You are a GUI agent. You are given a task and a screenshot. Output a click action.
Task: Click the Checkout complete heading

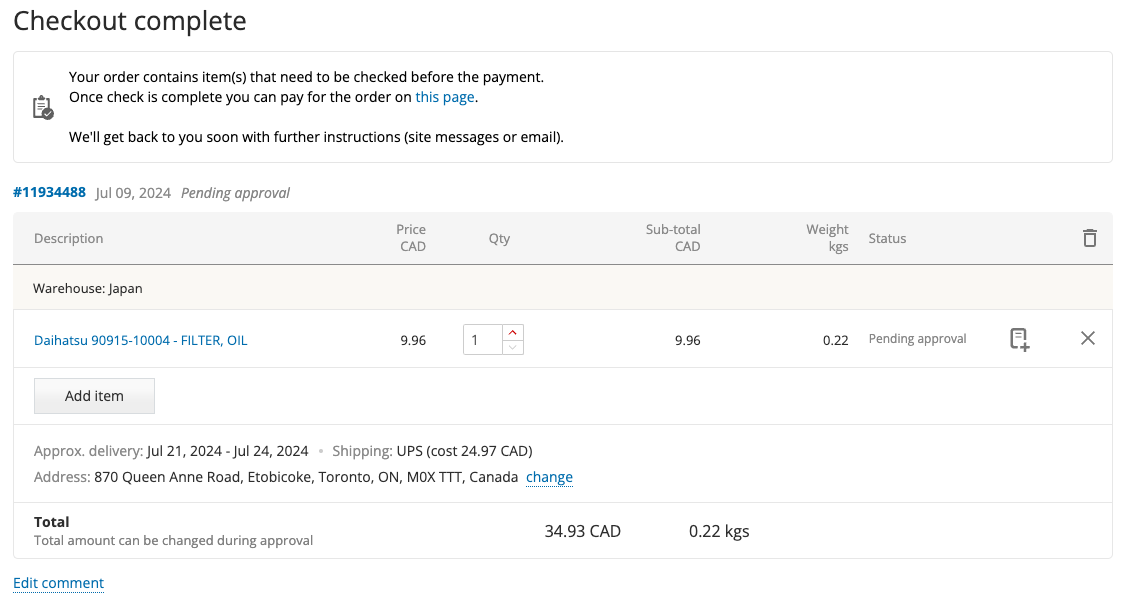(130, 20)
